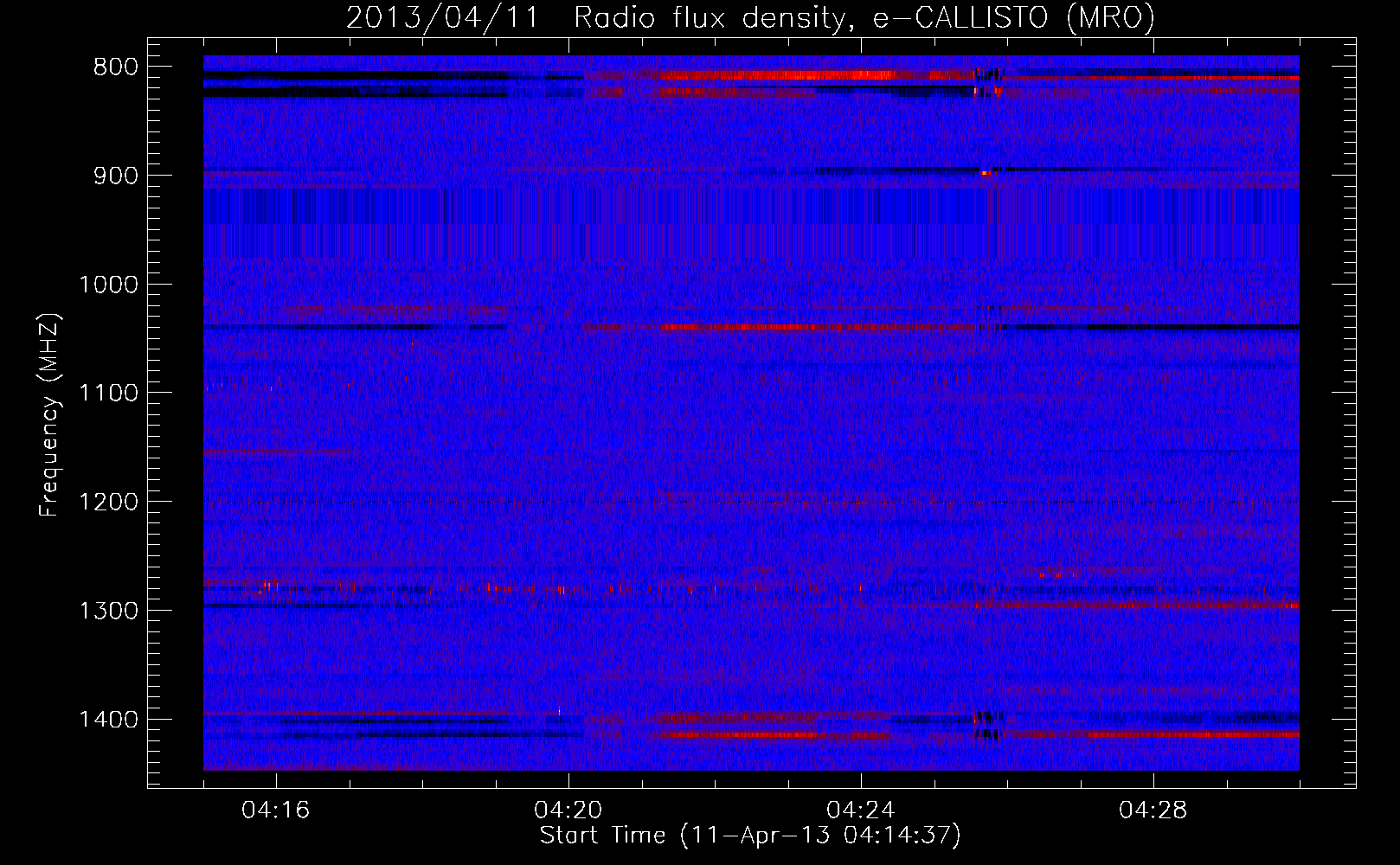Select the 1400 frequency tick label
The height and width of the screenshot is (865, 1400).
[108, 720]
